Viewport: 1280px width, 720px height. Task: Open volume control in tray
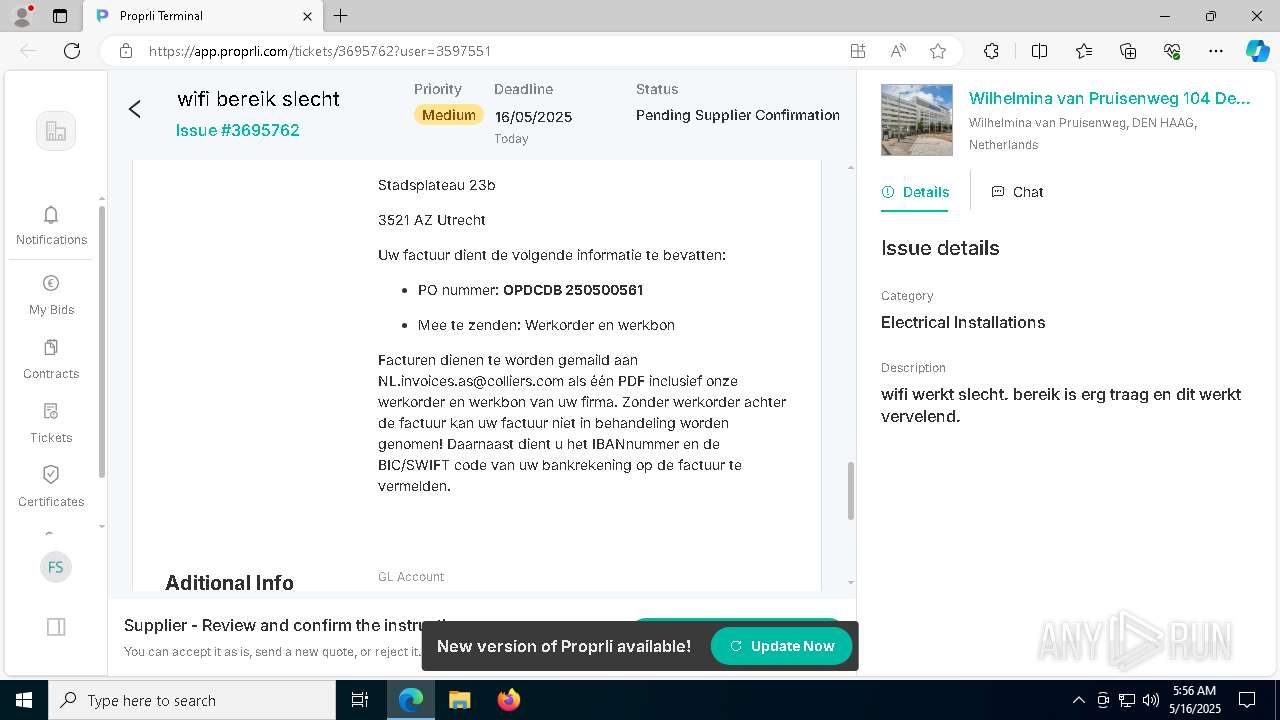[x=1151, y=700]
